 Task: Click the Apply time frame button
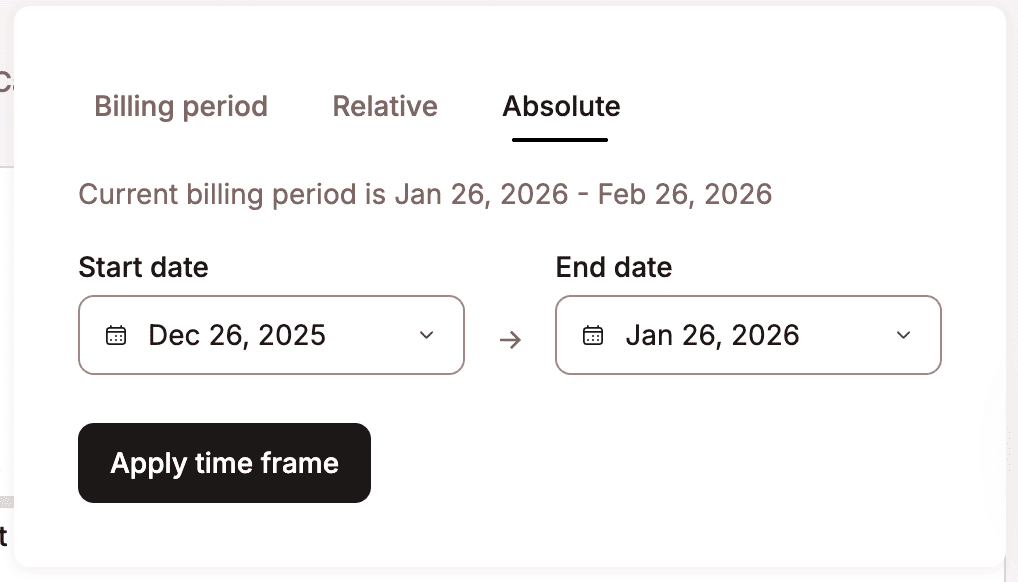click(224, 462)
